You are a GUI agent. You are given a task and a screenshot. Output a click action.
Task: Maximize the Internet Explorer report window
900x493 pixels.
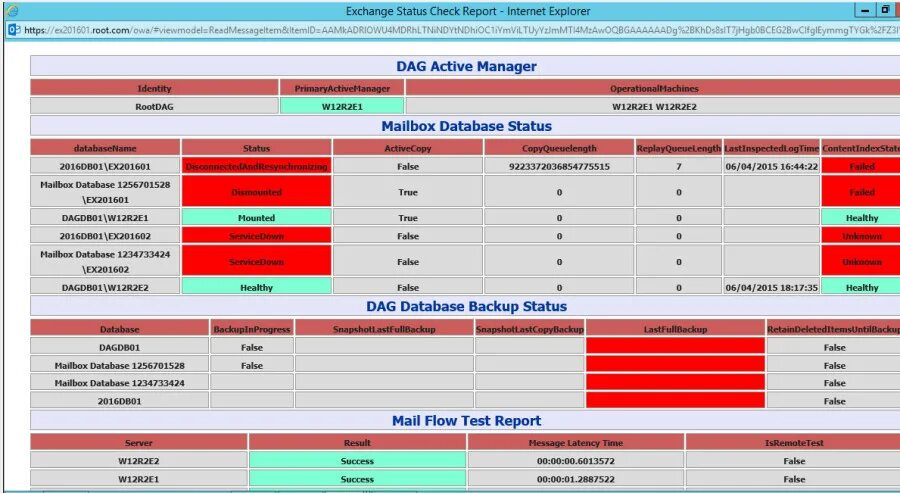tap(886, 10)
